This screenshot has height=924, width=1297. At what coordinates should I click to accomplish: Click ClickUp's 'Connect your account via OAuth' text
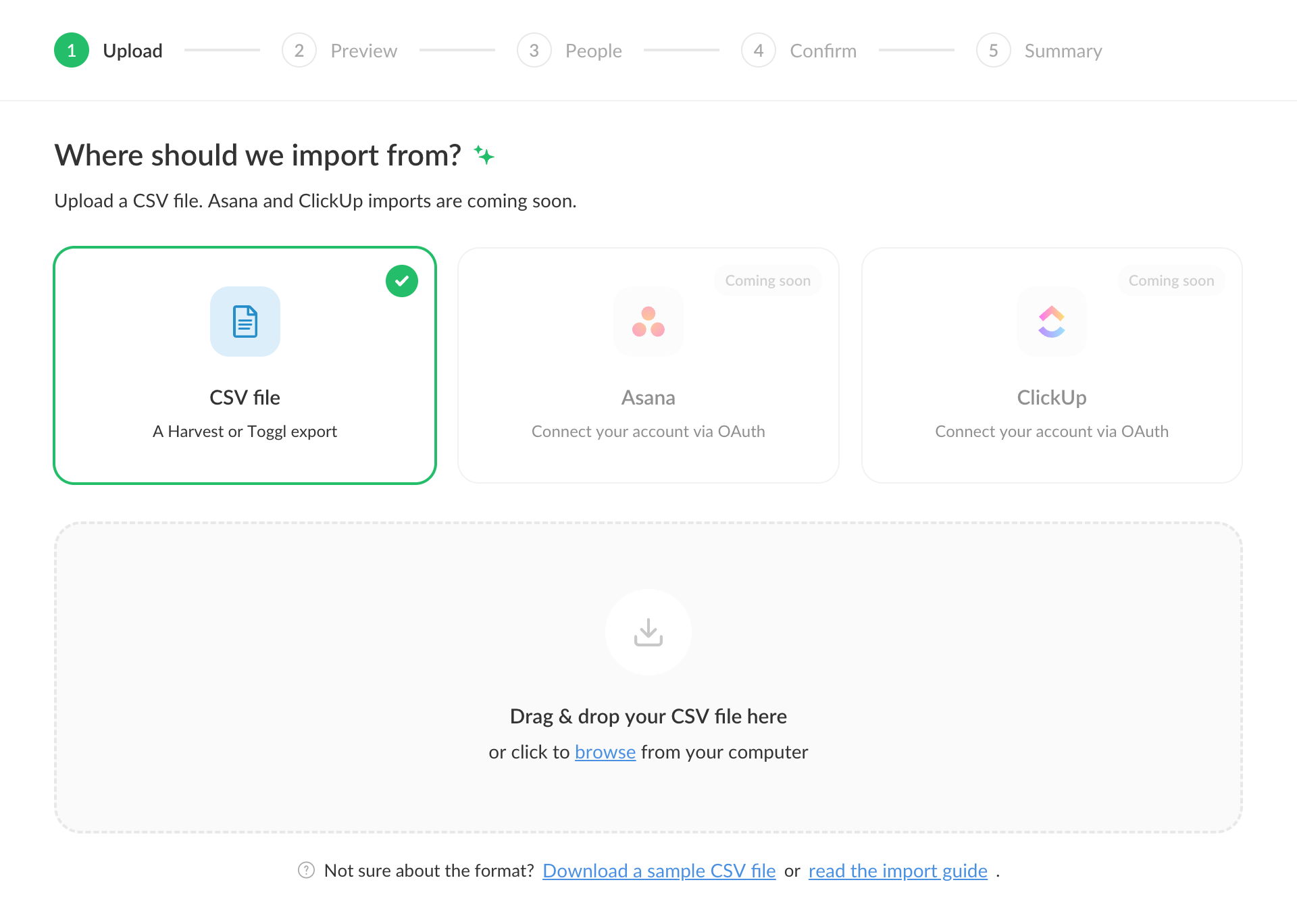coord(1052,431)
